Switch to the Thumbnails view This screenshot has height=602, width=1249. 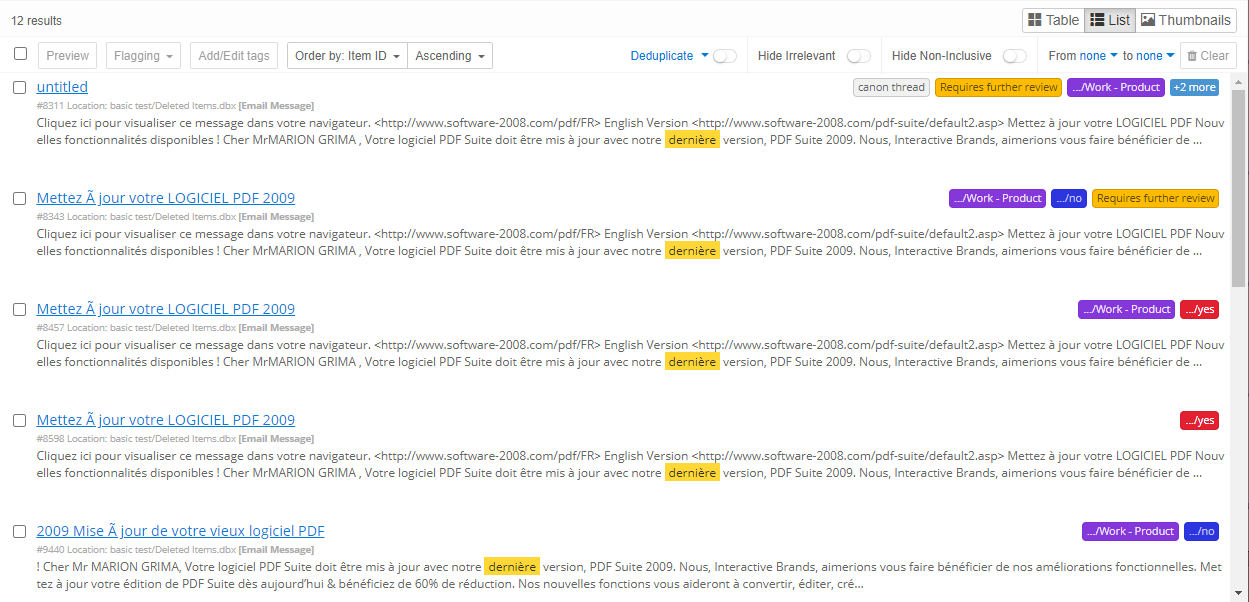tap(1186, 19)
